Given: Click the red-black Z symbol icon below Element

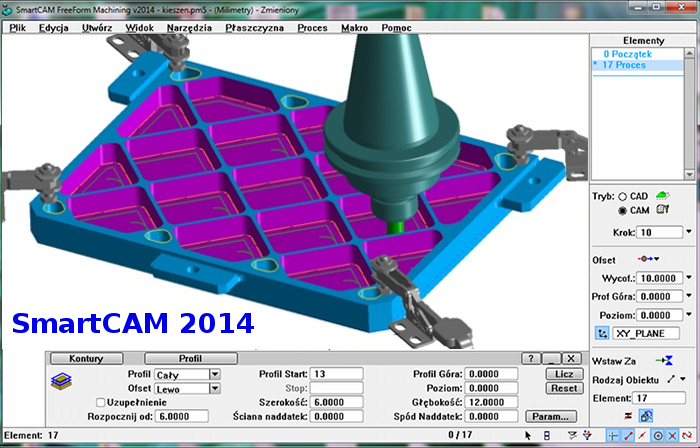Looking at the screenshot, I should [x=628, y=415].
